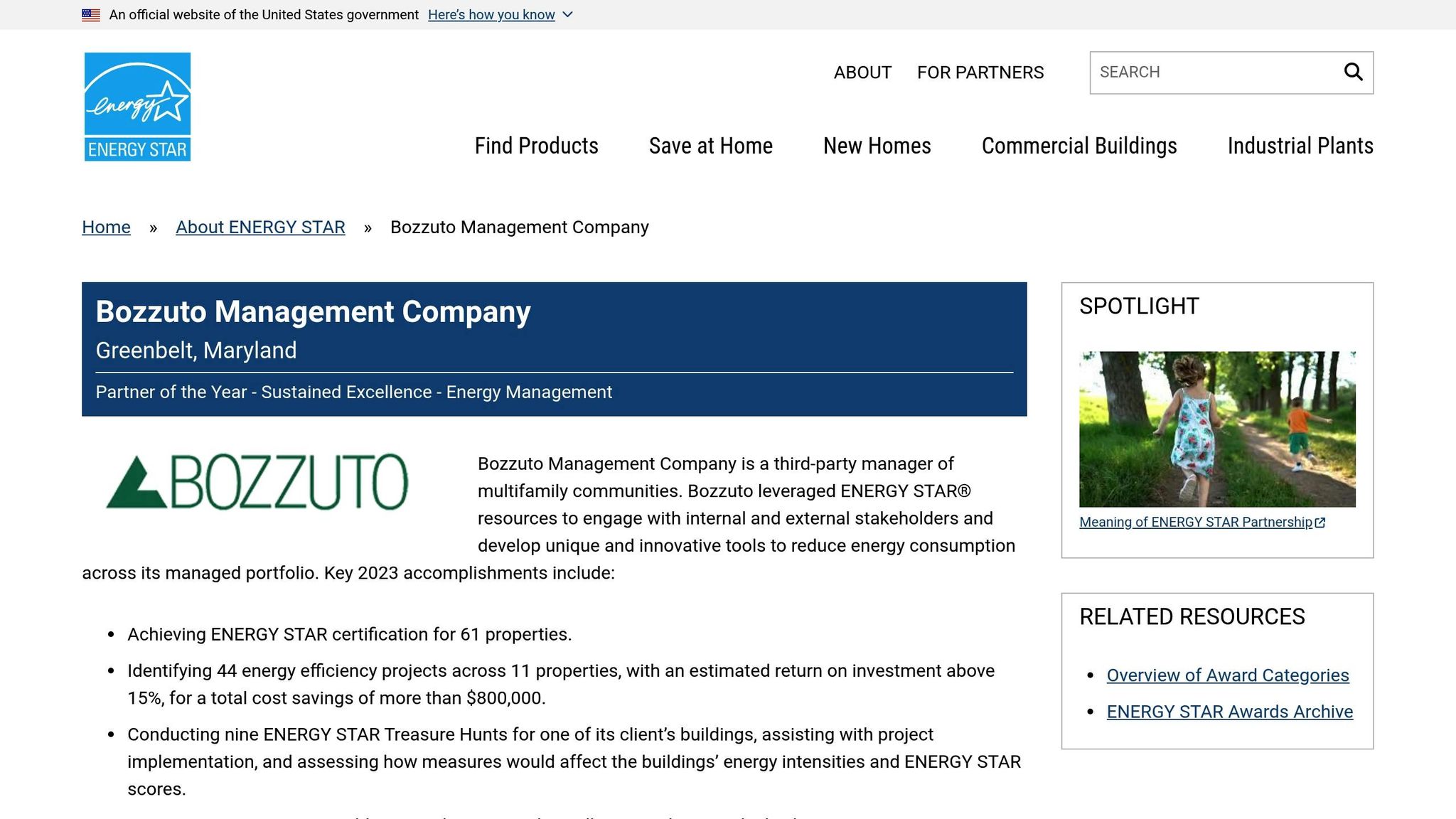Click the Bozzuto Management Company page heading

pyautogui.click(x=314, y=312)
